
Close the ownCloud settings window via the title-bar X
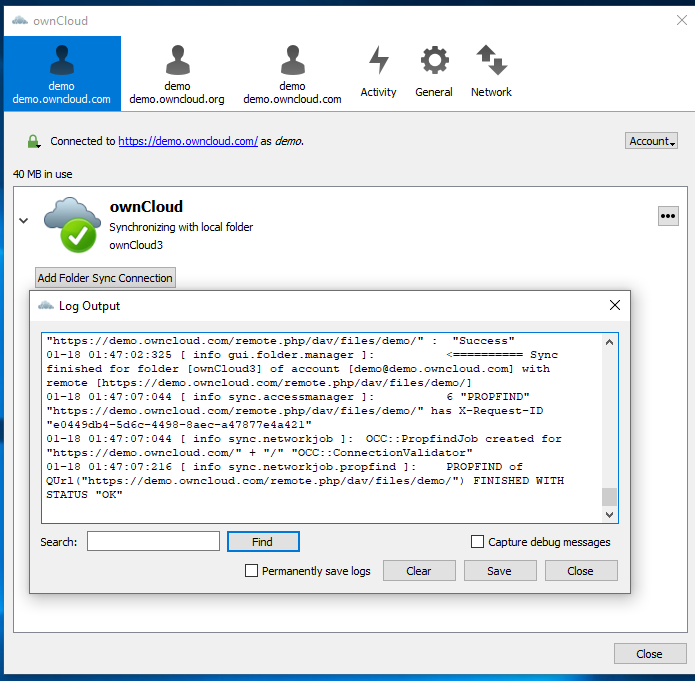click(x=682, y=20)
